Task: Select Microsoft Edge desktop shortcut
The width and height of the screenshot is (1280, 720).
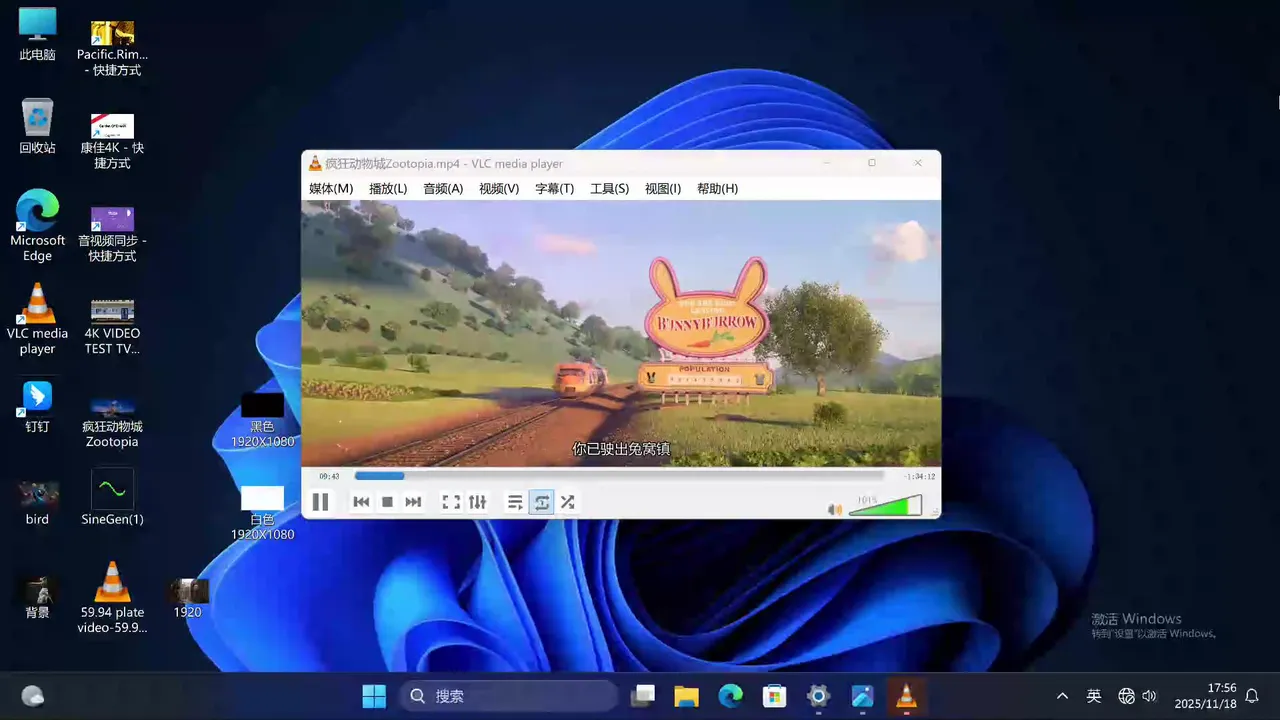Action: point(37,226)
